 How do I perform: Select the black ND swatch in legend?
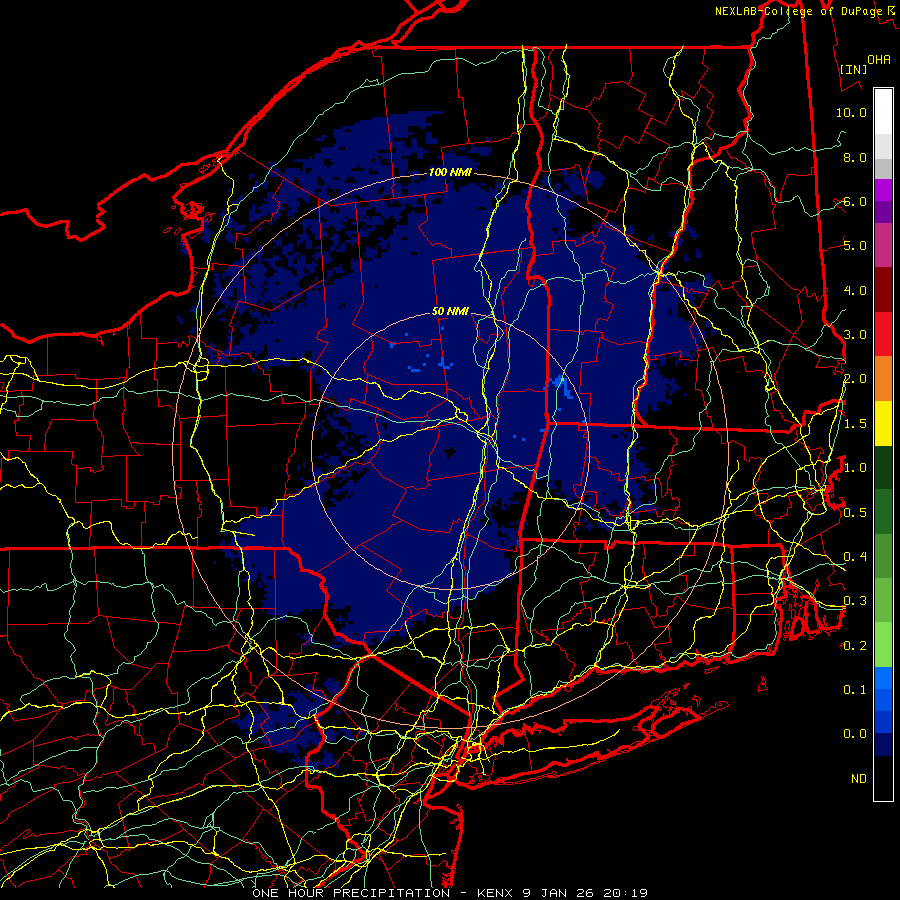tap(883, 778)
